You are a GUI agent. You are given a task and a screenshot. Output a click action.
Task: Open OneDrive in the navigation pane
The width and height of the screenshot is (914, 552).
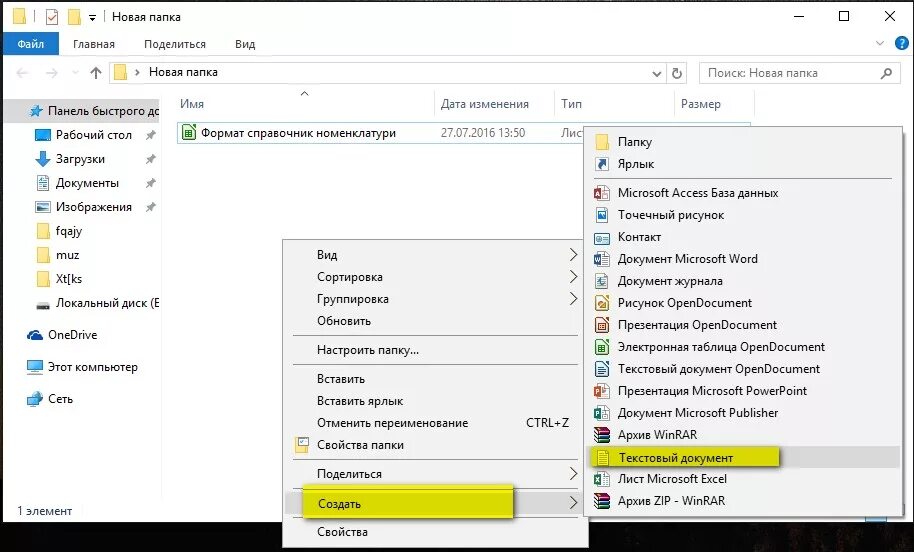(72, 335)
